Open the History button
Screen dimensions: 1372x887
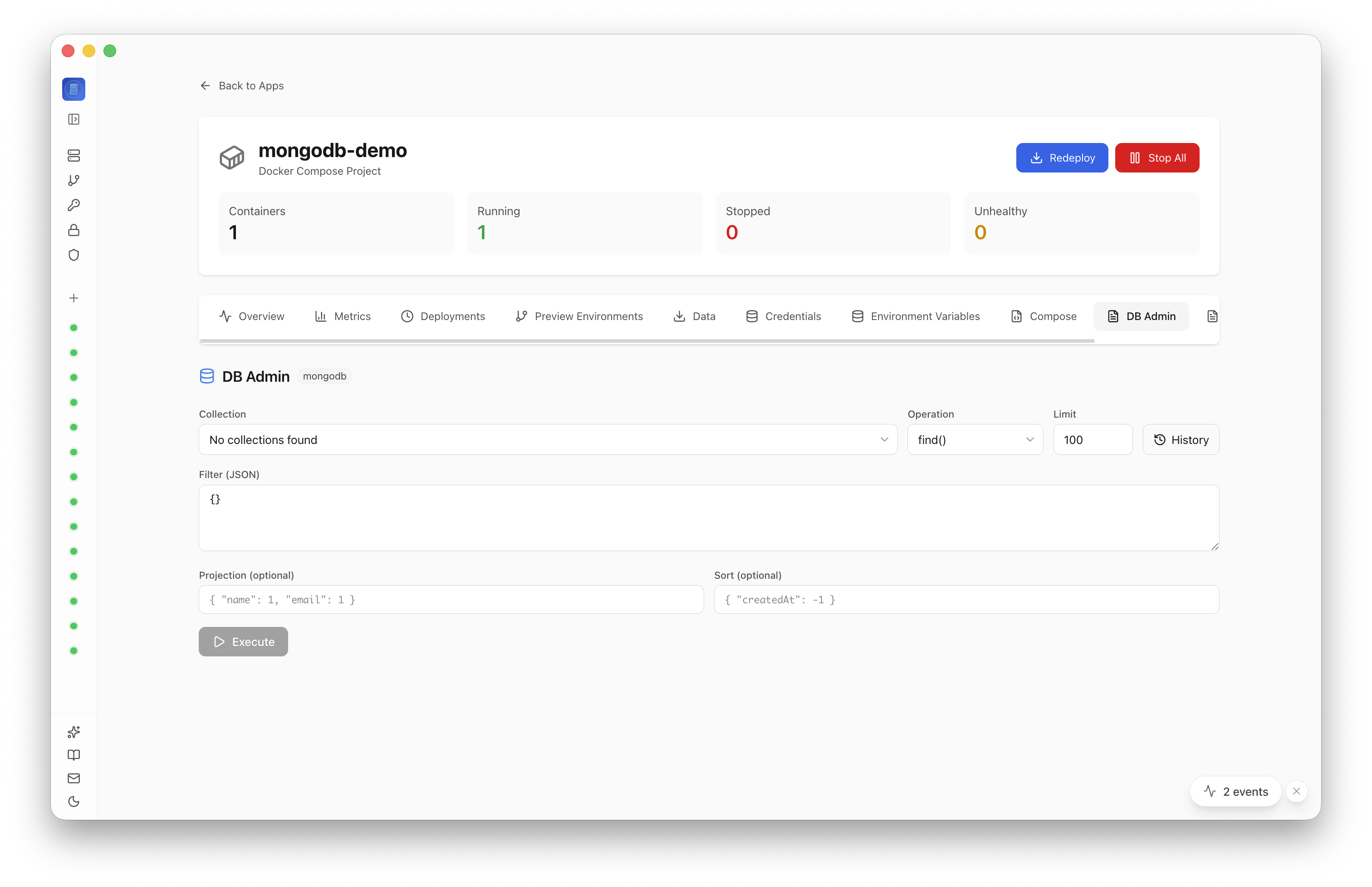(1181, 439)
